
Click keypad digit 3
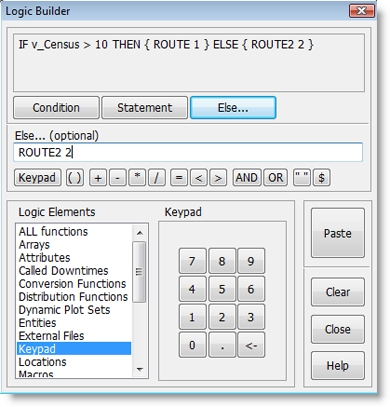pos(251,317)
